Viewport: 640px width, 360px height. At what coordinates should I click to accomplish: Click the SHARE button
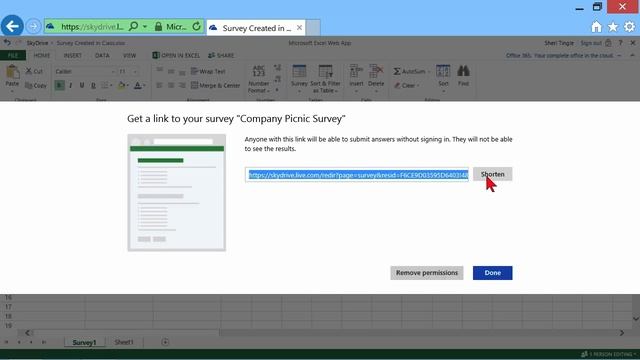click(x=221, y=56)
